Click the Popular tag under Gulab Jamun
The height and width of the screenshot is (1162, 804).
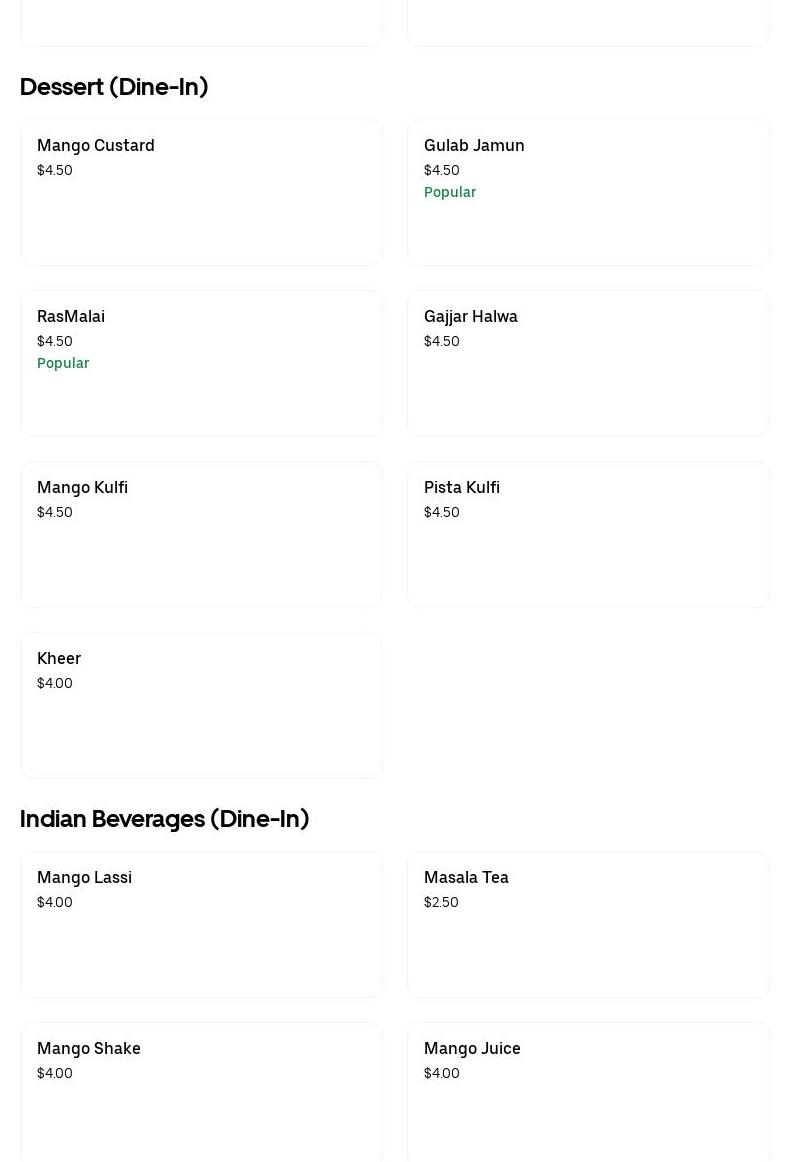click(450, 192)
